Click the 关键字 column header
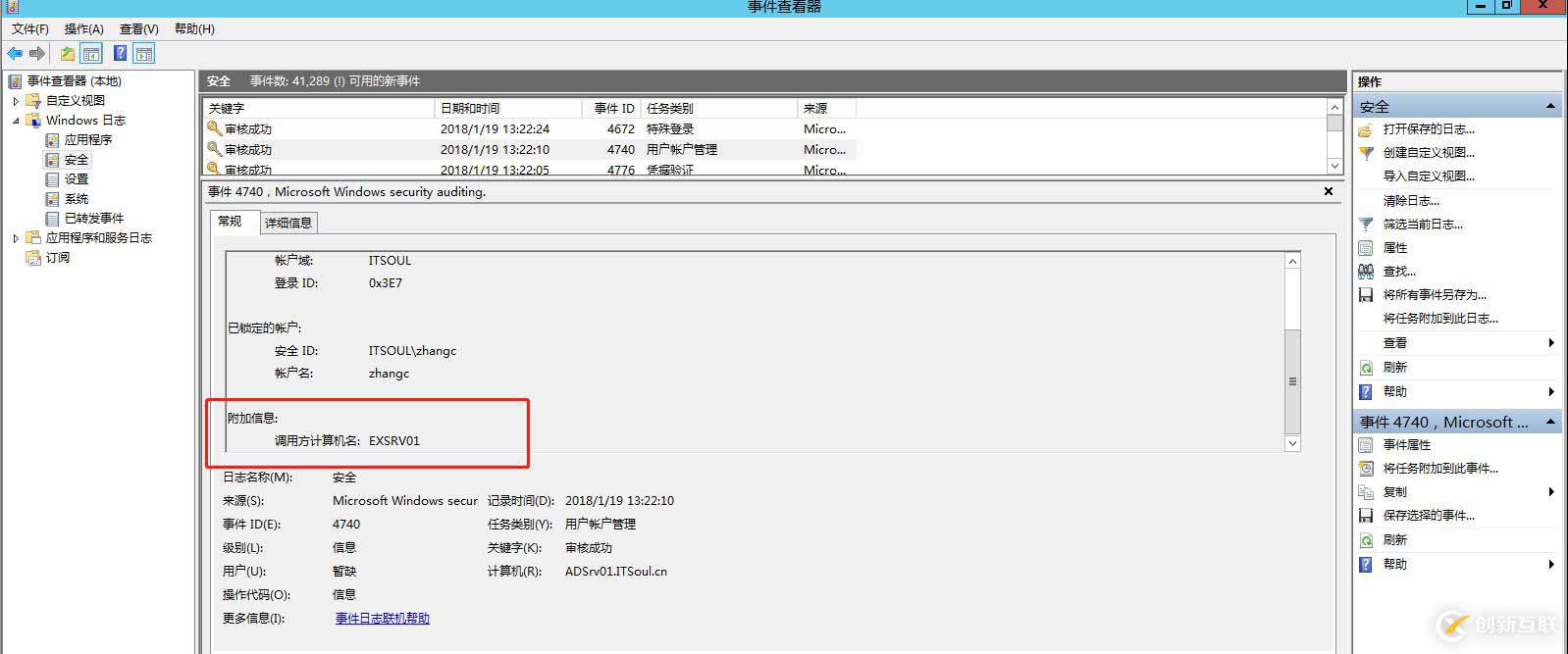 point(319,109)
